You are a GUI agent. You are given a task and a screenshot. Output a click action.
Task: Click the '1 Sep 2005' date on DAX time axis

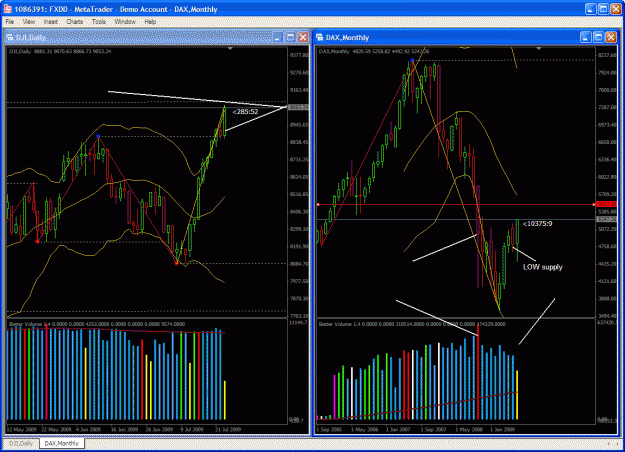tap(329, 429)
